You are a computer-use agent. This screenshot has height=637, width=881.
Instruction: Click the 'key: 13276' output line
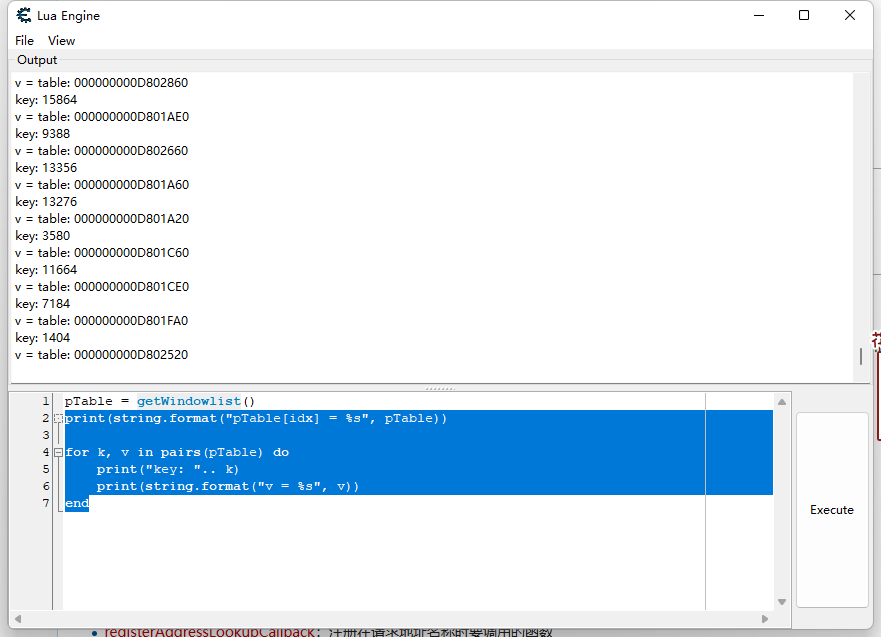point(46,202)
